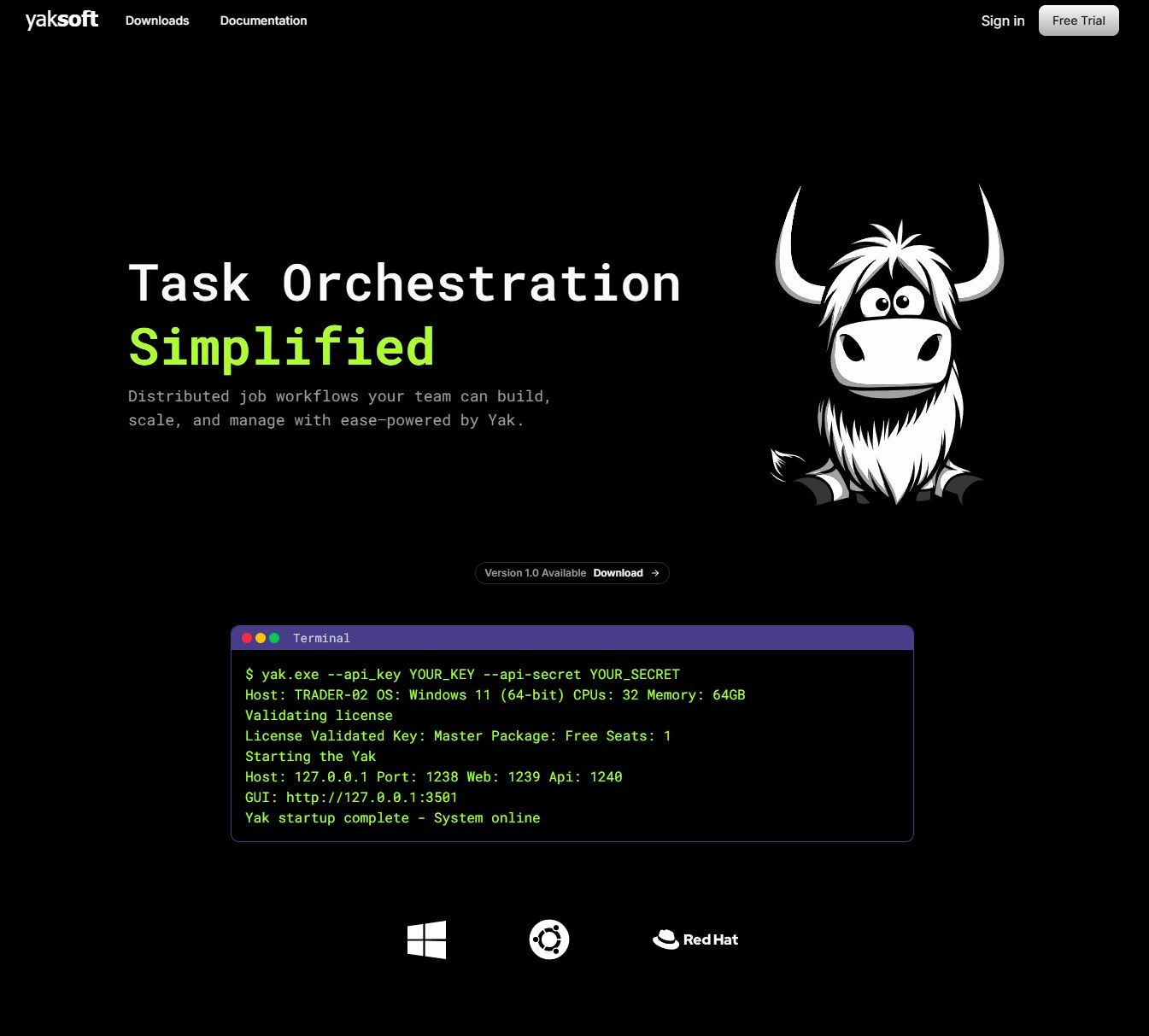The image size is (1149, 1036).
Task: Click the Free Trial button
Action: tap(1078, 20)
